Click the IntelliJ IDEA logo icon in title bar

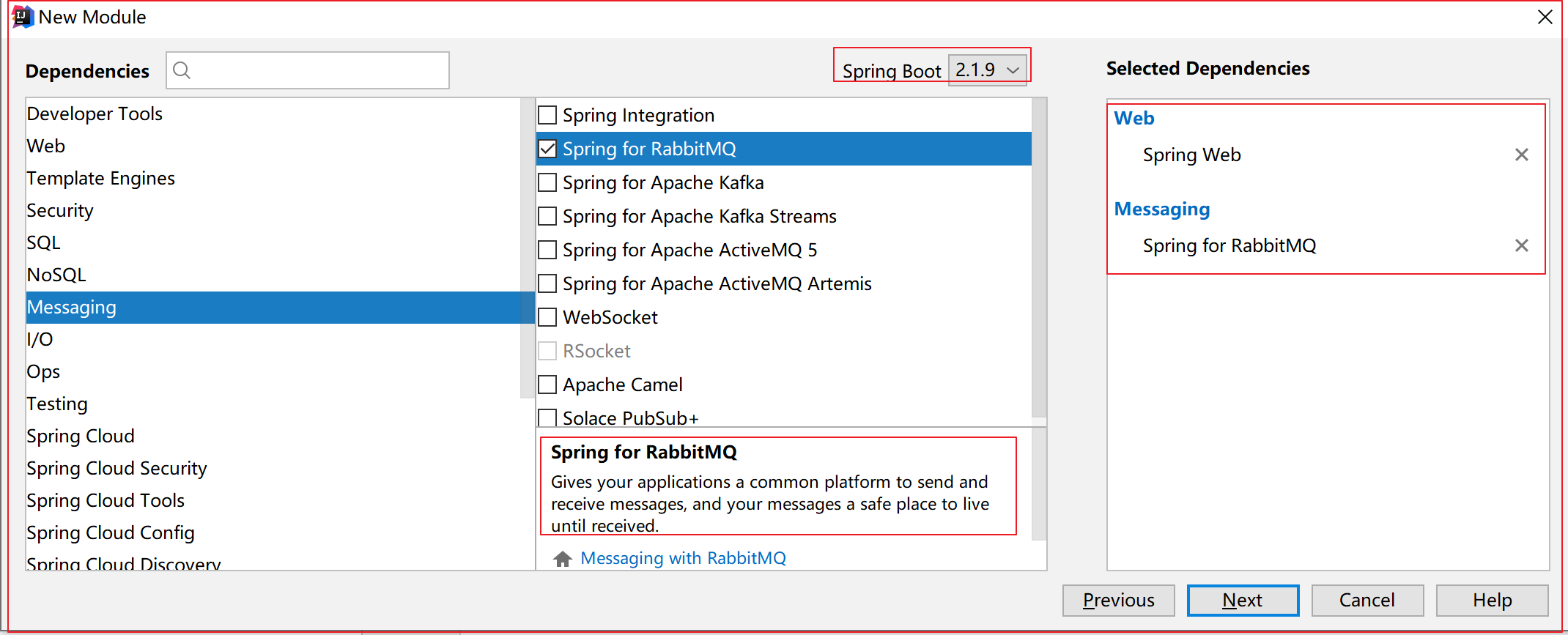pyautogui.click(x=23, y=17)
